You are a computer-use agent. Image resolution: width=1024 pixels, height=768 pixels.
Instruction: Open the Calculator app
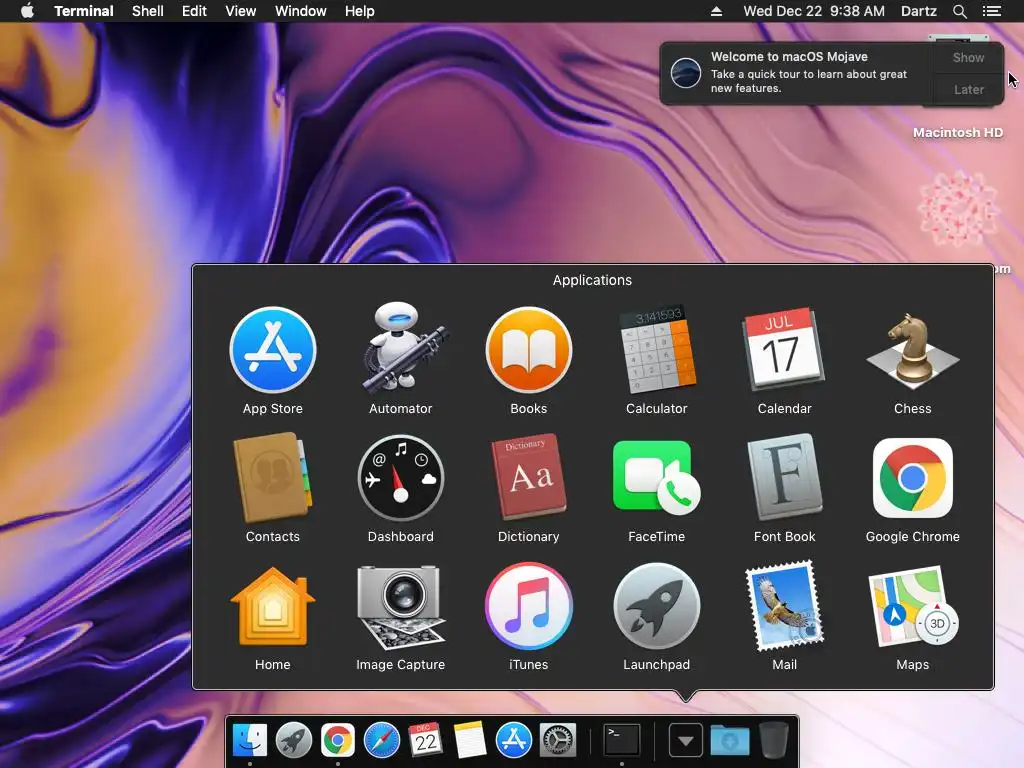pyautogui.click(x=656, y=350)
